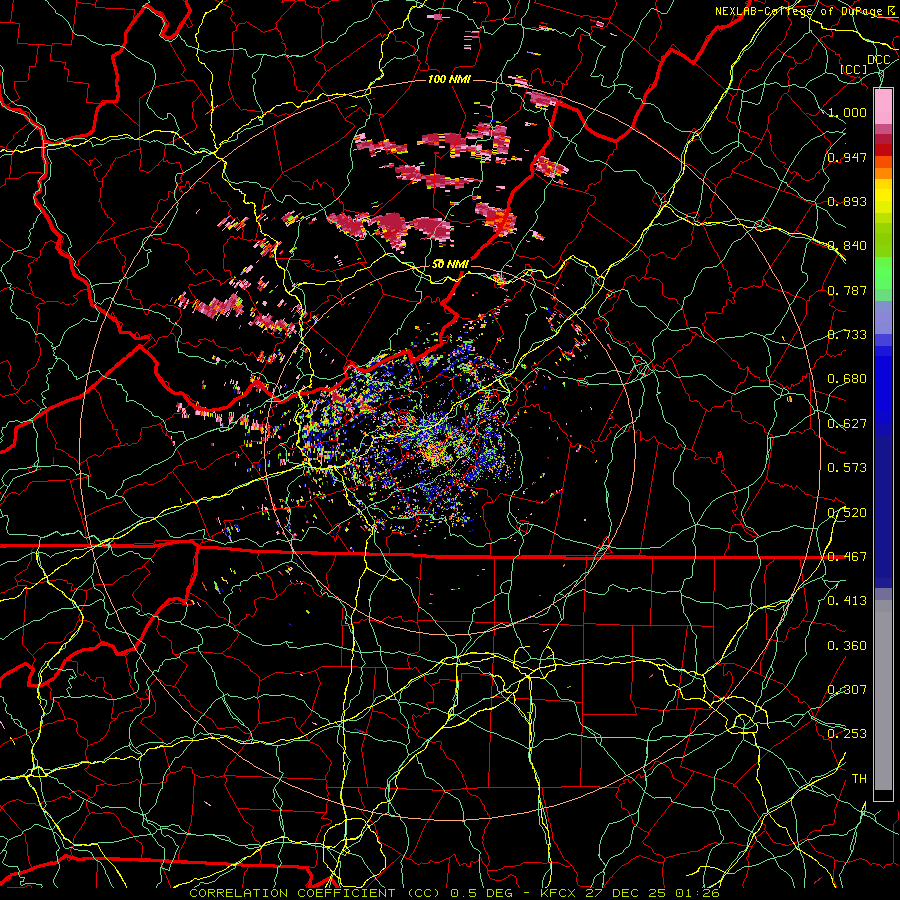Click the DCC label above the color scale
Viewport: 900px width, 900px height.
[878, 60]
